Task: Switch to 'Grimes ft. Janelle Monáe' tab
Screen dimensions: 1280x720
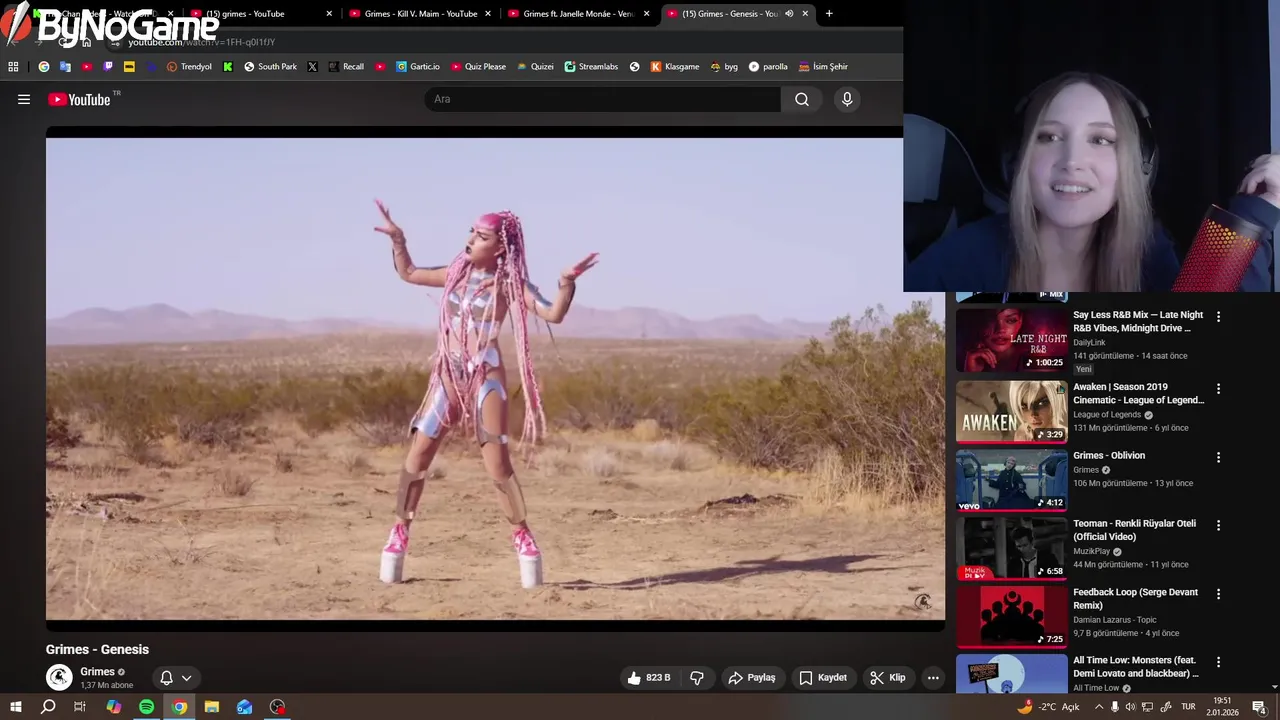Action: 575,14
